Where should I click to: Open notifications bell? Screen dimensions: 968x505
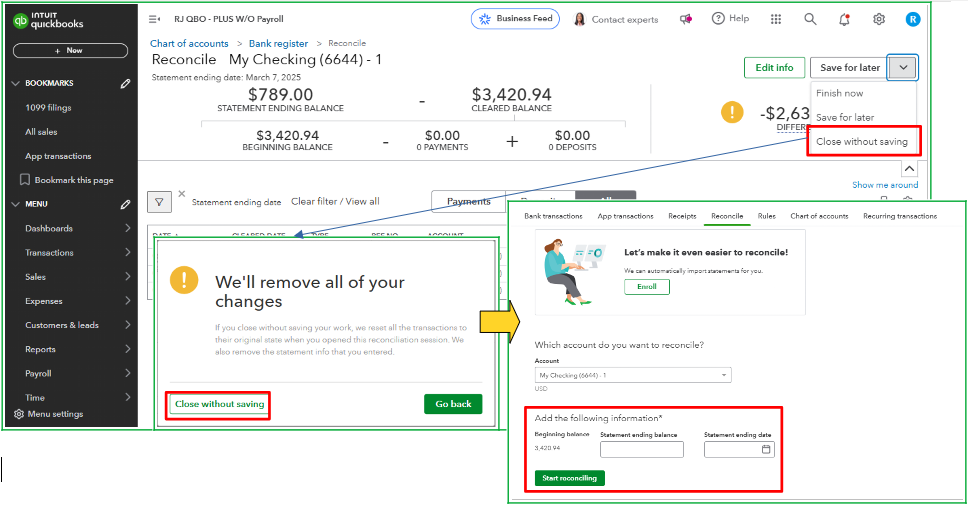(x=845, y=19)
